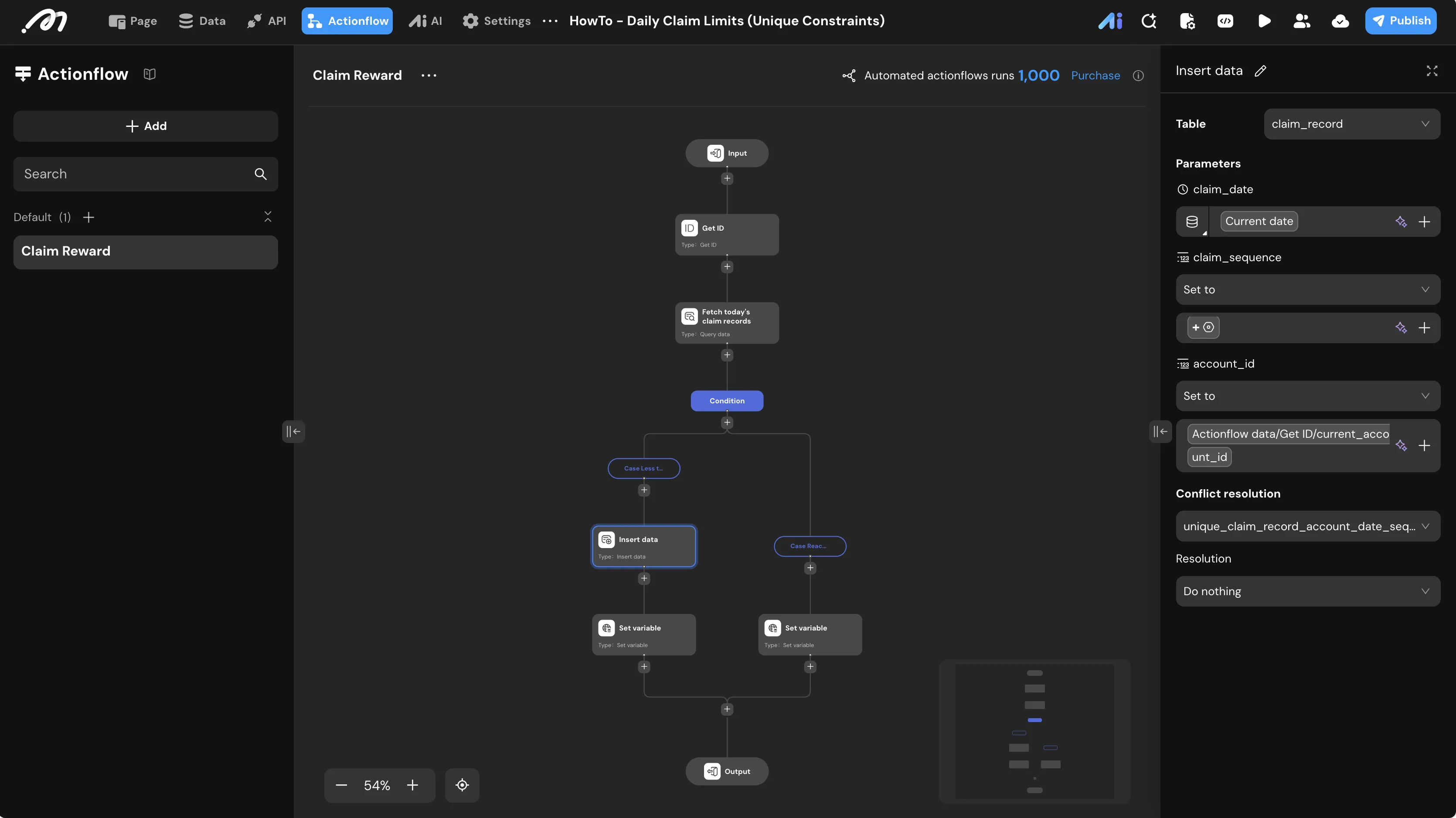Switch to the AI tab
This screenshot has height=818, width=1456.
point(425,21)
